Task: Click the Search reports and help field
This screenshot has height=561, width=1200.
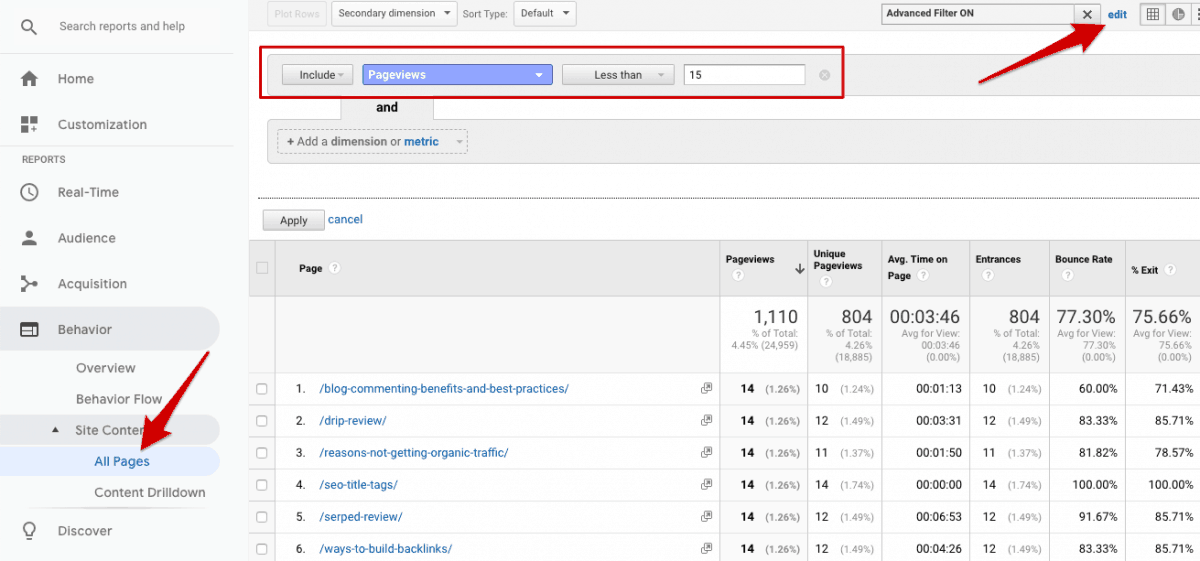Action: (122, 26)
